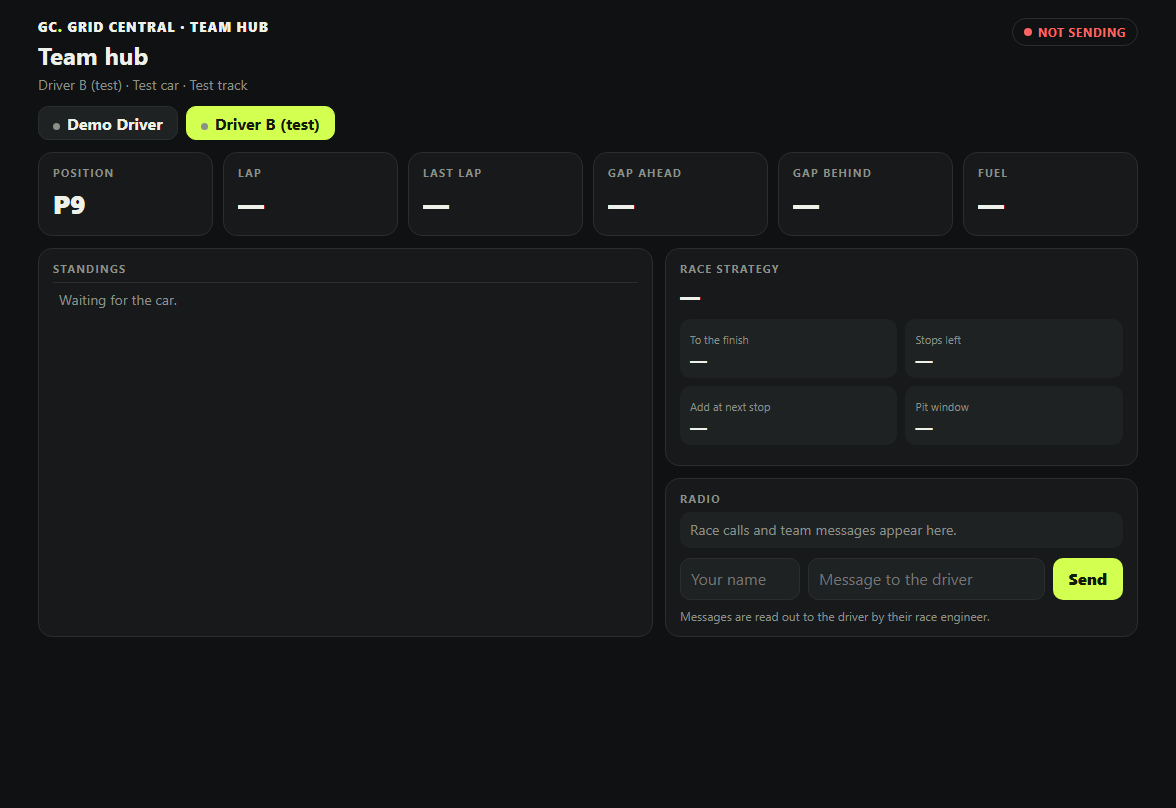Click the LAP stat card

point(310,194)
